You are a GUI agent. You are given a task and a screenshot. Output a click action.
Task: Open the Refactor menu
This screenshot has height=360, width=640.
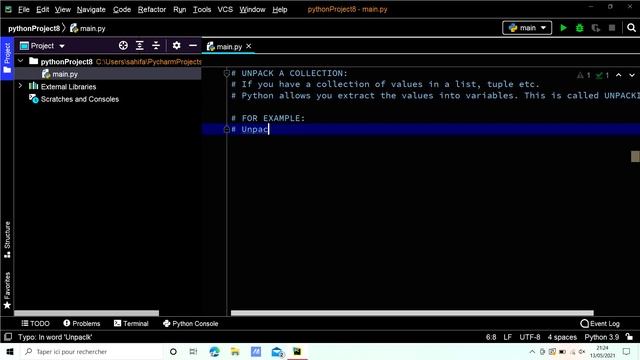[x=152, y=9]
